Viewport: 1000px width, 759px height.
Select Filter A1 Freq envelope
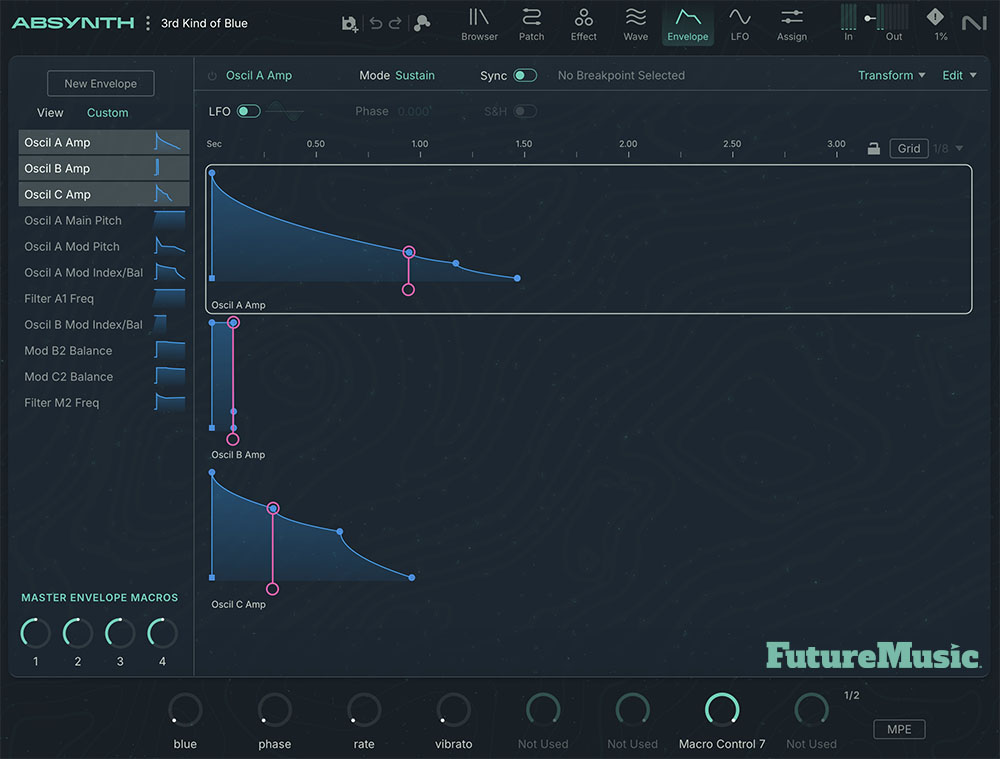(x=104, y=298)
